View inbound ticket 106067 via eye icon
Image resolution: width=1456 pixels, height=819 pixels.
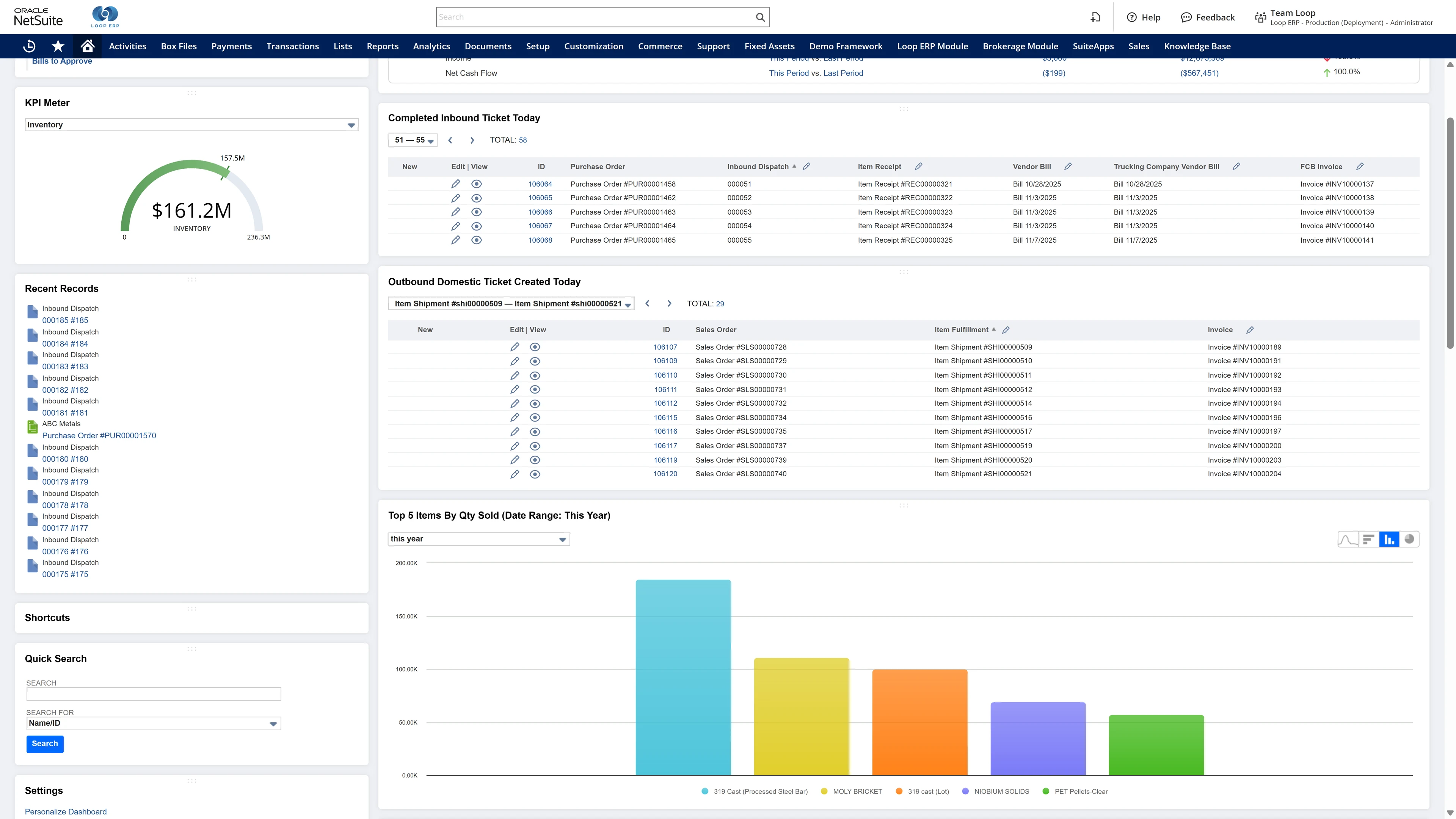[477, 226]
